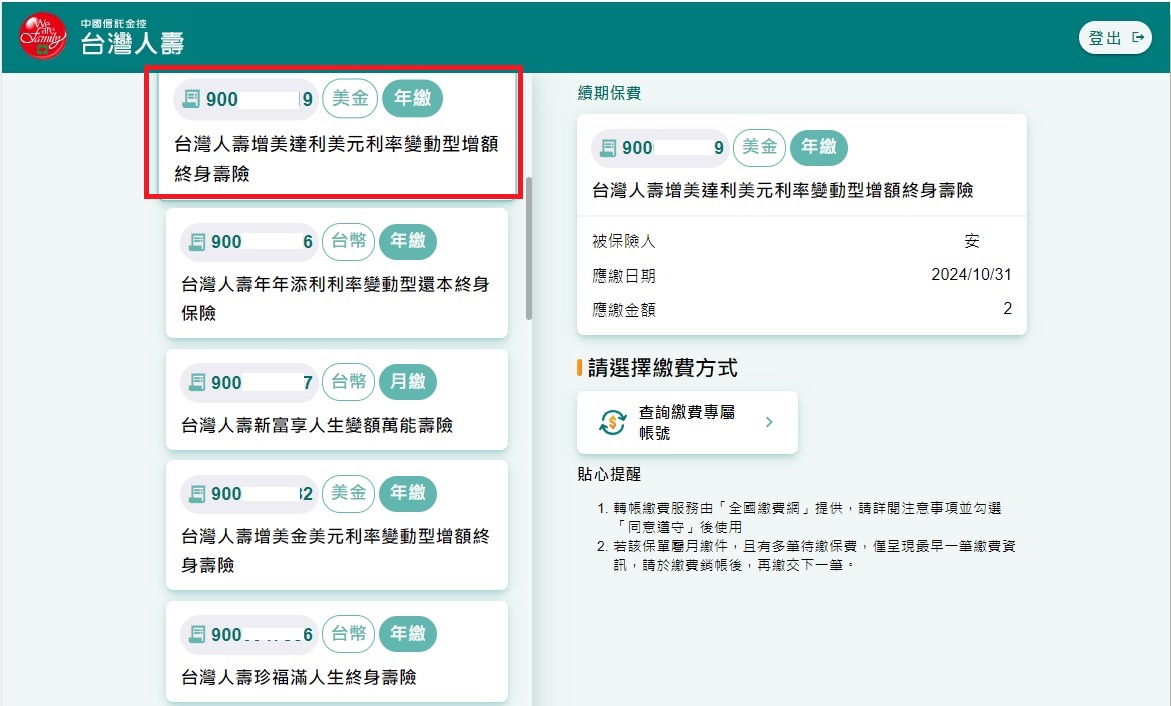Select the 台灣人壽年年添利利率變動型還本終身保險 policy card
Viewport: 1171px width, 706px height.
click(337, 273)
